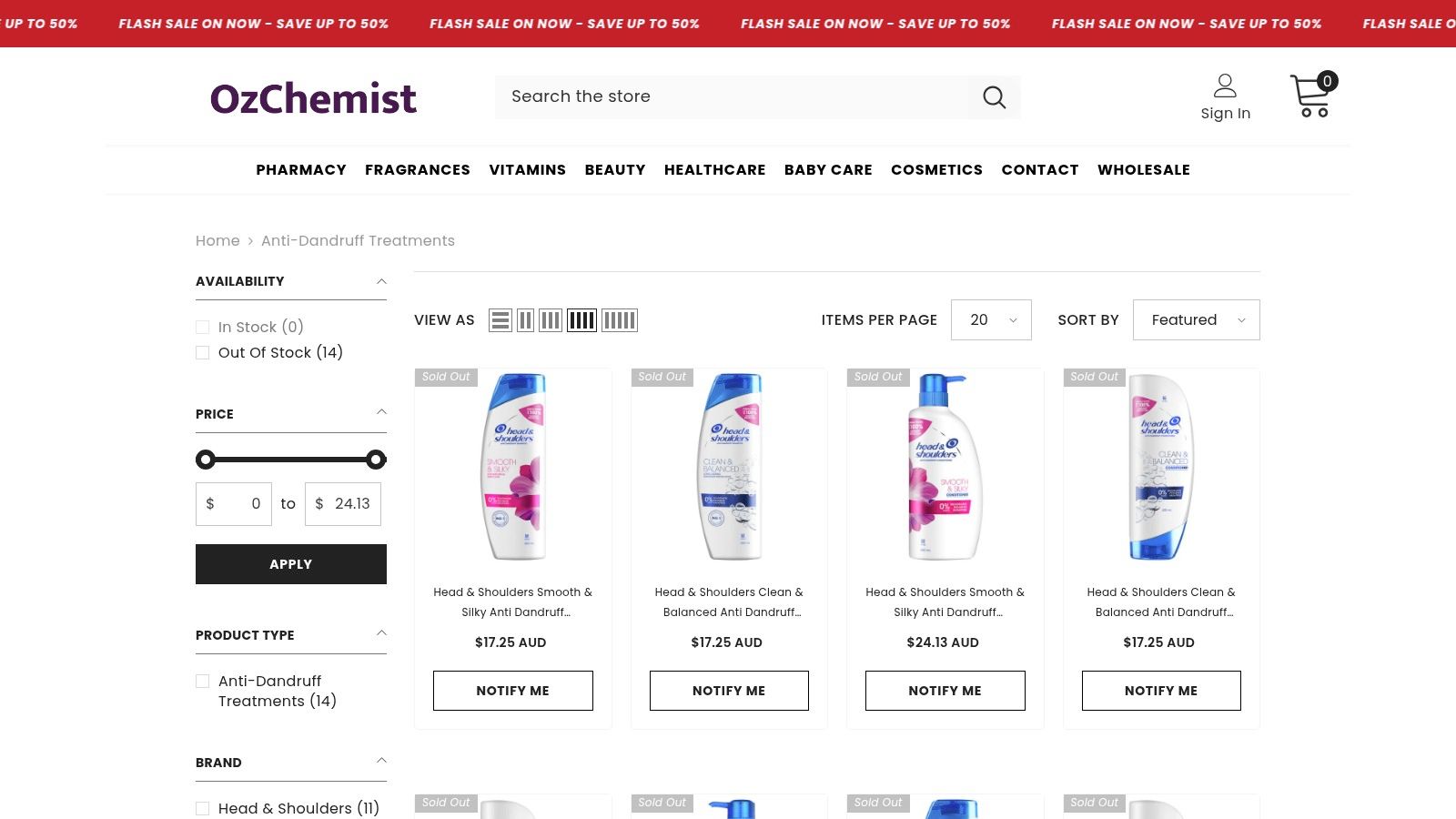The width and height of the screenshot is (1456, 819).
Task: Enable the Head & Shoulders brand filter
Action: [203, 809]
